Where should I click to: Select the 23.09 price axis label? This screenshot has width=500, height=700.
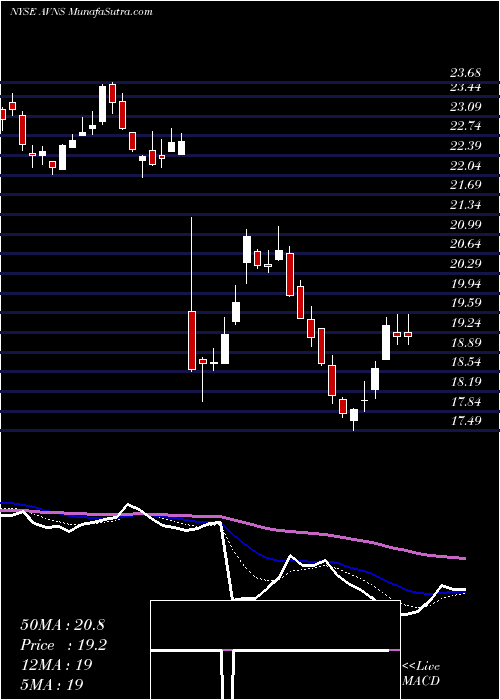click(x=466, y=107)
